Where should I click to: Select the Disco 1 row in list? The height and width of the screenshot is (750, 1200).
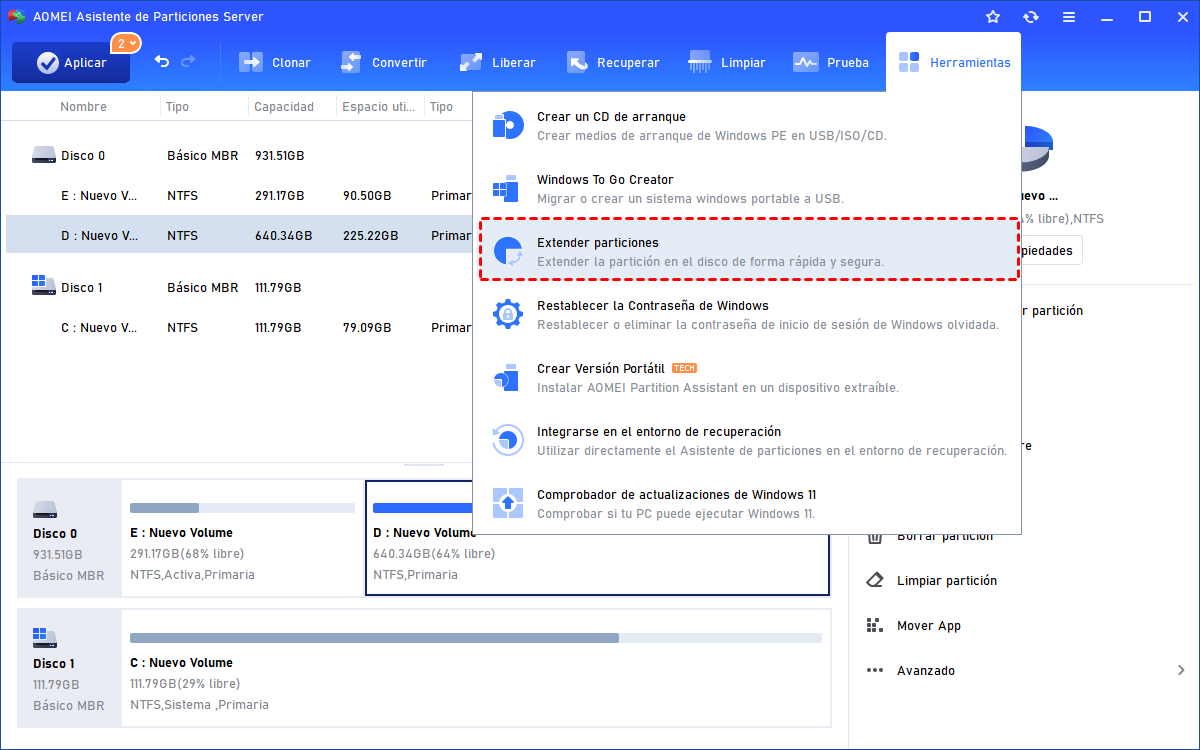[x=238, y=288]
